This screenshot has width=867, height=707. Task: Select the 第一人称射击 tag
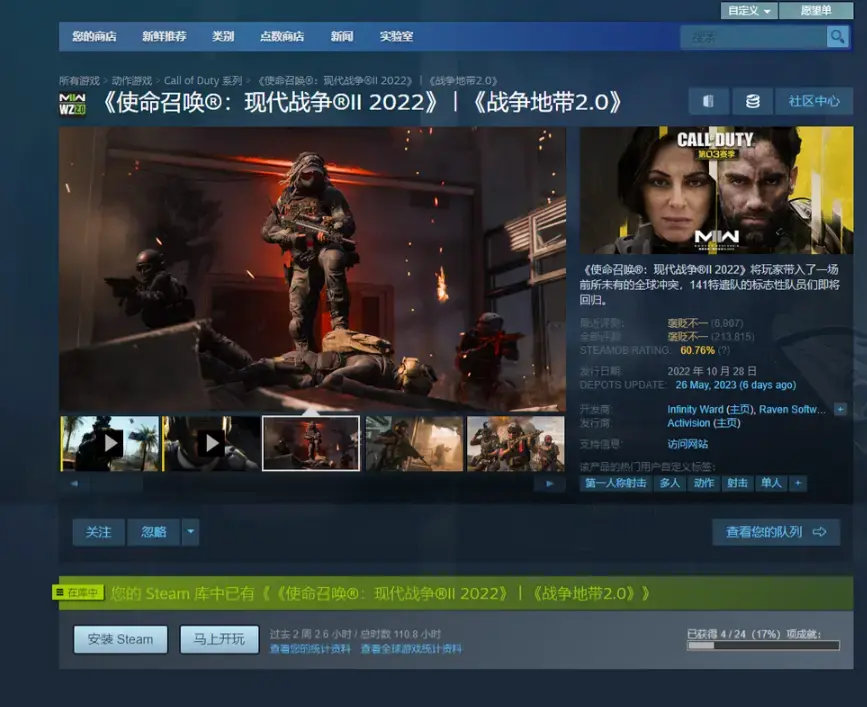pos(615,483)
